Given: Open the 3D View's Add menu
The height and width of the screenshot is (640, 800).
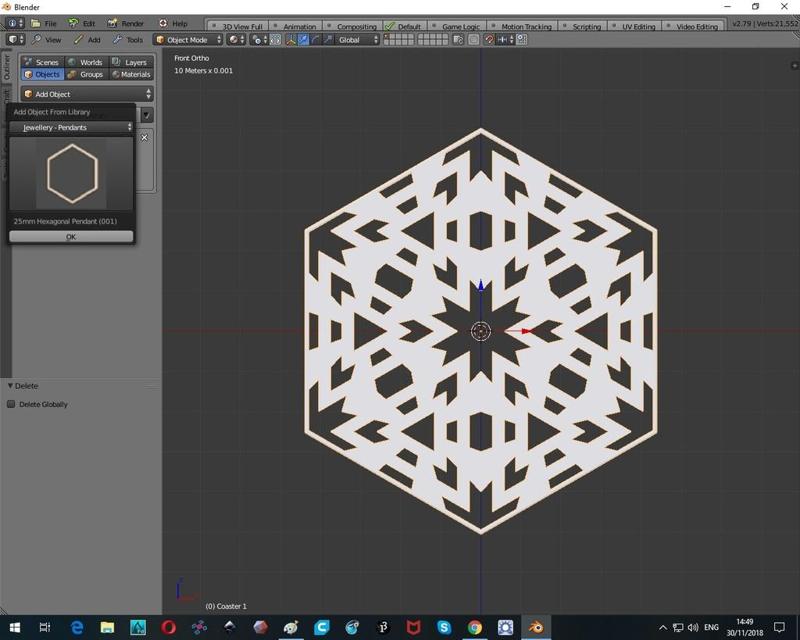Looking at the screenshot, I should coord(87,40).
